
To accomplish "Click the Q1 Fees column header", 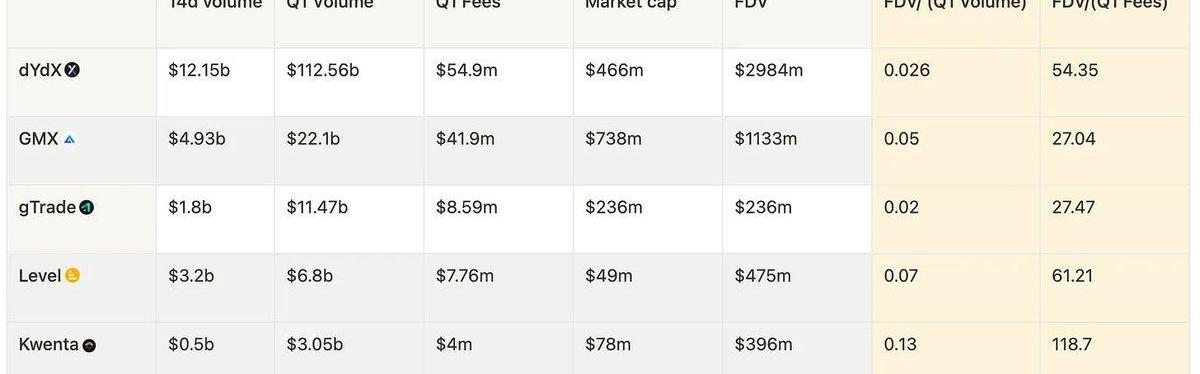I will tap(468, 4).
